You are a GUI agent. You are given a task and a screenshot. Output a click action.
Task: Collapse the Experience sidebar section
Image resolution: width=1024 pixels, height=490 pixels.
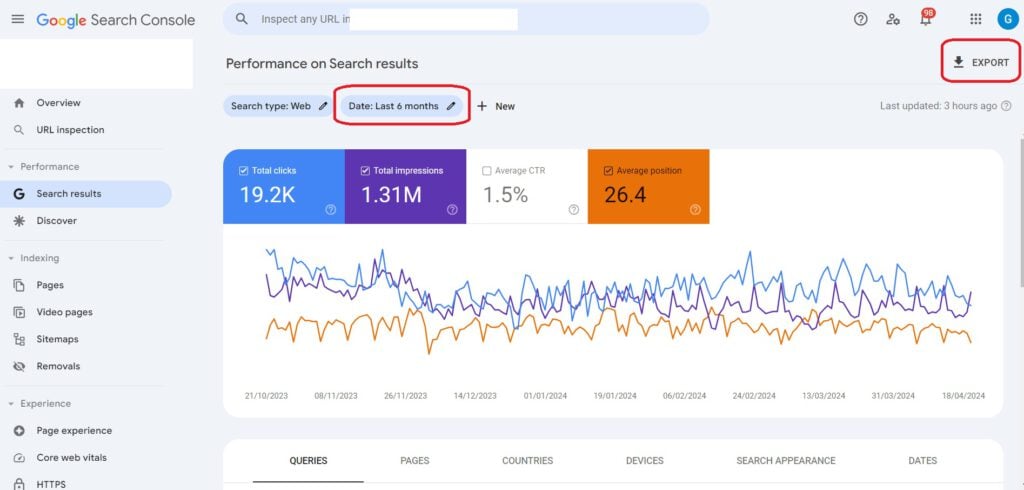pyautogui.click(x=11, y=404)
